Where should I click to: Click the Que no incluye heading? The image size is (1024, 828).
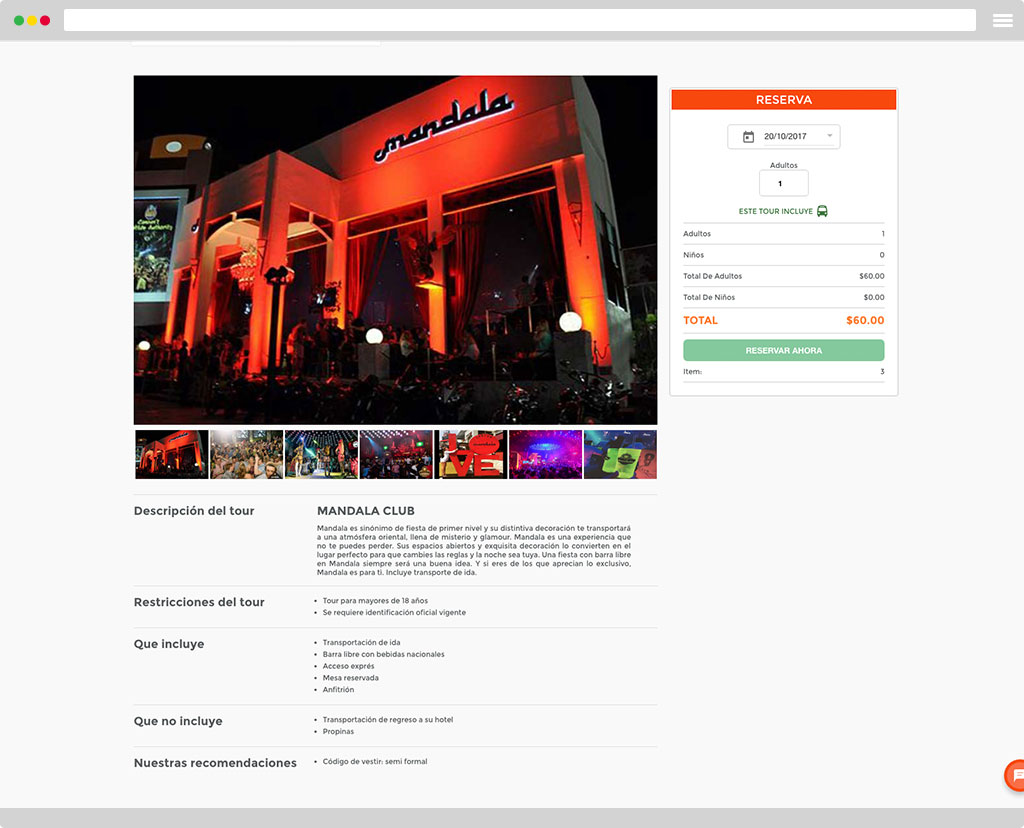[x=178, y=721]
